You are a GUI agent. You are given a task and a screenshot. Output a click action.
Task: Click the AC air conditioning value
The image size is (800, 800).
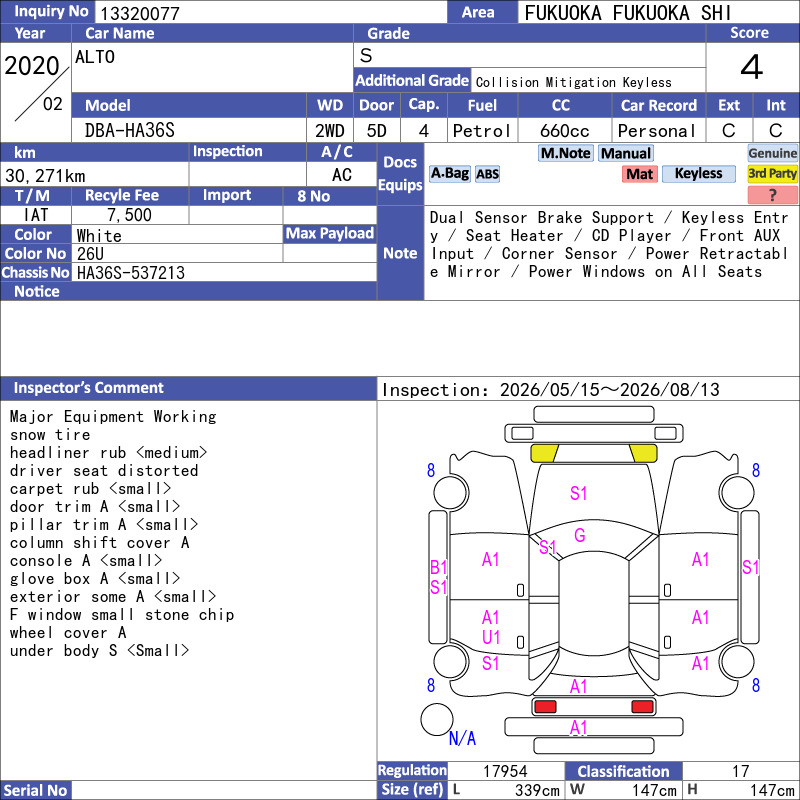[x=342, y=175]
